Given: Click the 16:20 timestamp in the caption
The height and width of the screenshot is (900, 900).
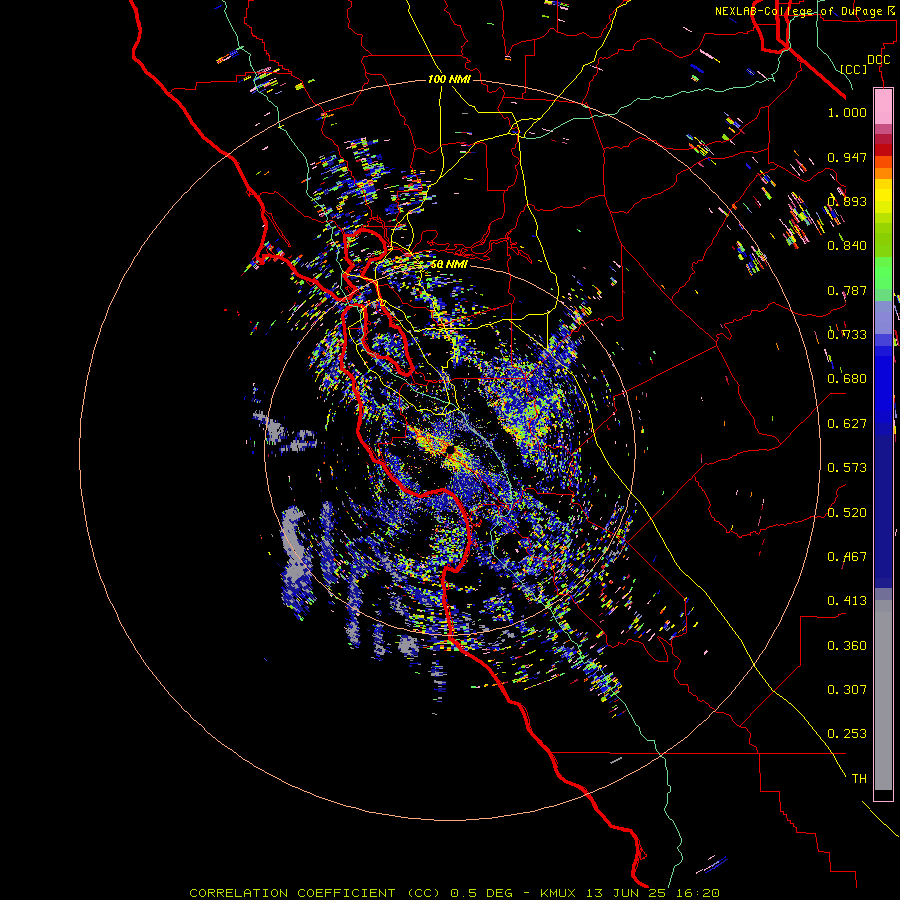Looking at the screenshot, I should 698,893.
